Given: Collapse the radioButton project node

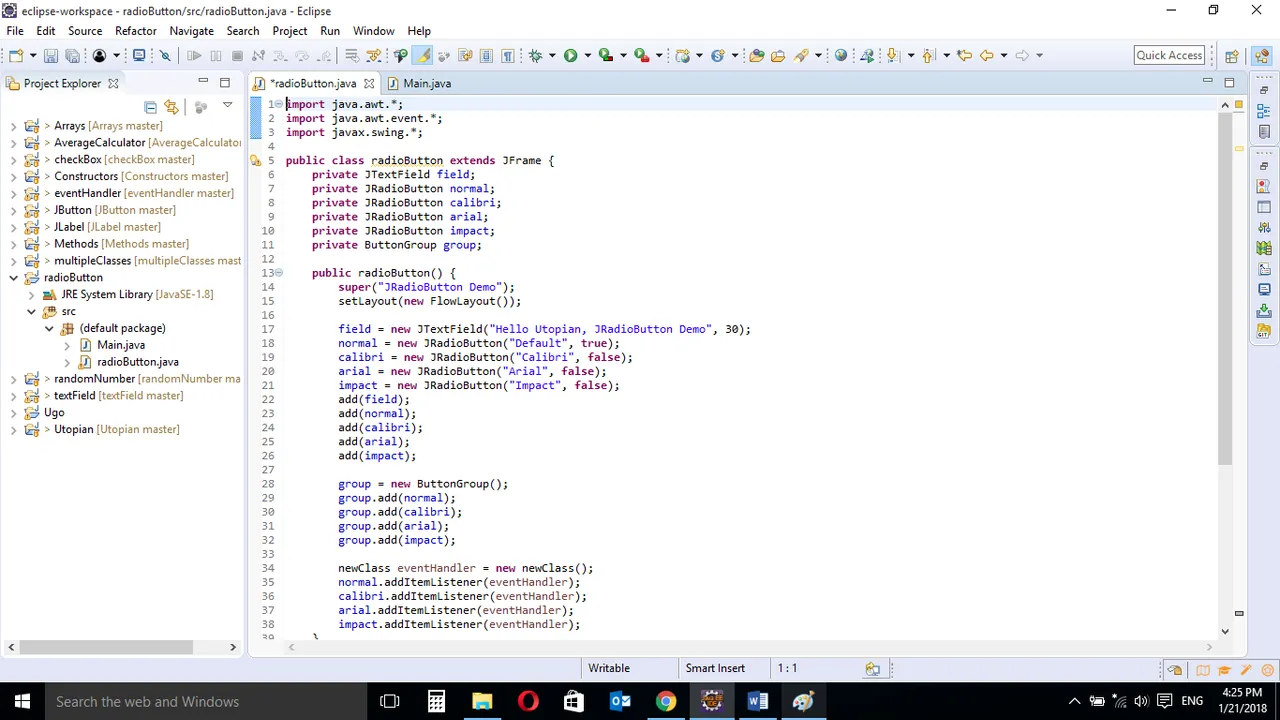Looking at the screenshot, I should pos(13,278).
